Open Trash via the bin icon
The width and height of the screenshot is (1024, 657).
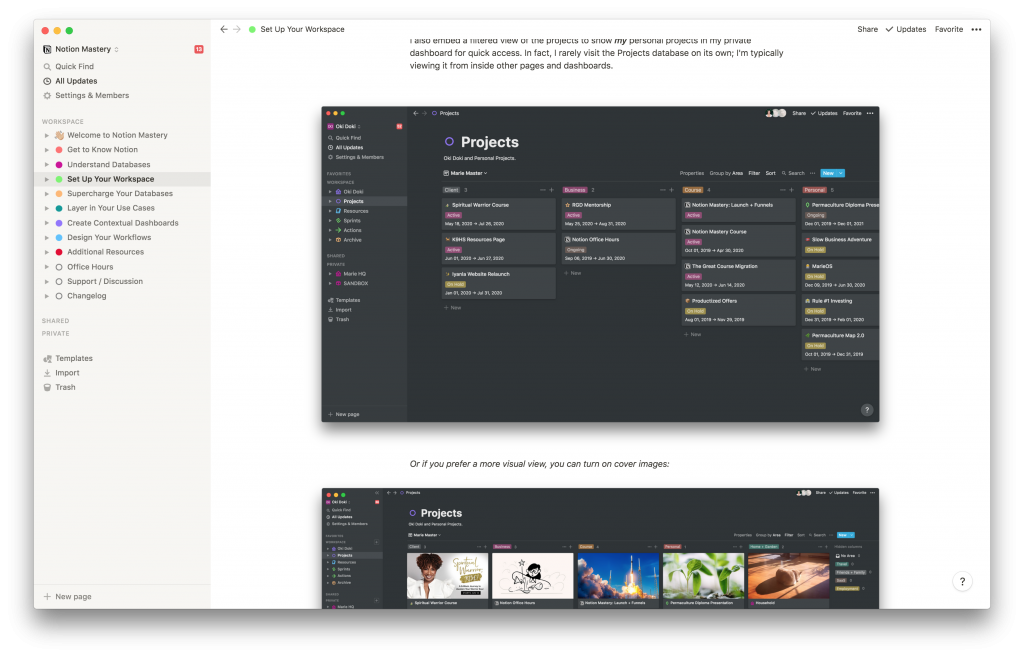coord(47,387)
